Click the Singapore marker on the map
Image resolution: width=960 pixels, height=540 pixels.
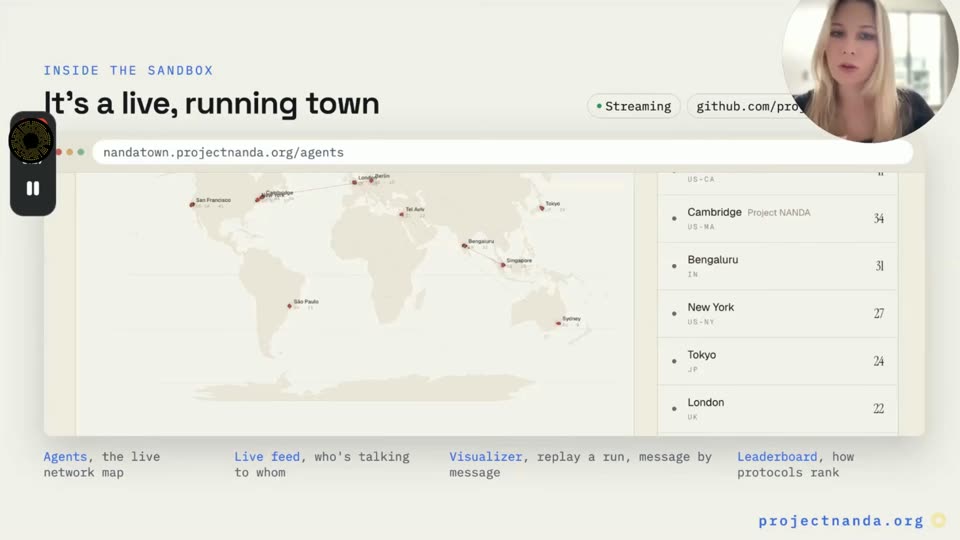point(503,265)
